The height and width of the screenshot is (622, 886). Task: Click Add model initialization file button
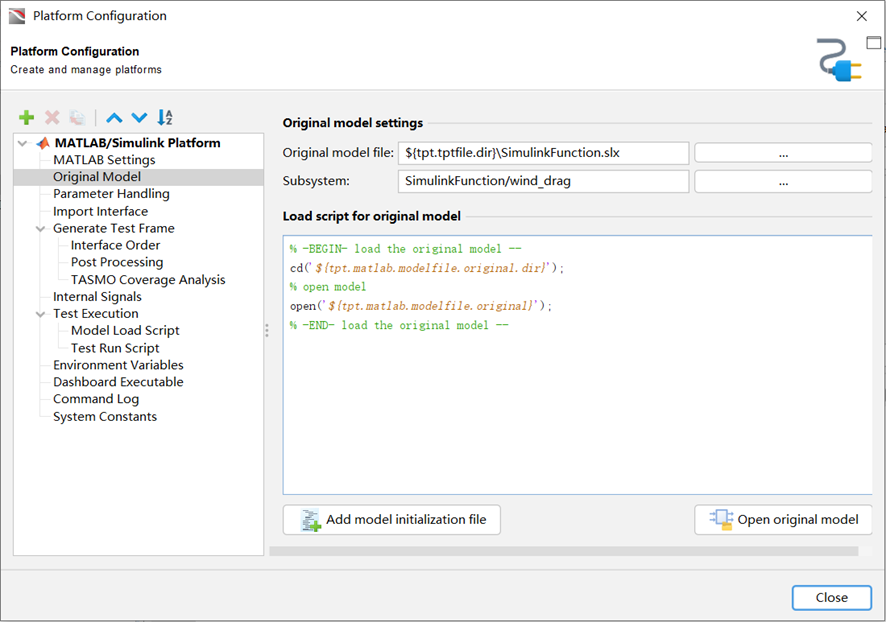[x=392, y=520]
